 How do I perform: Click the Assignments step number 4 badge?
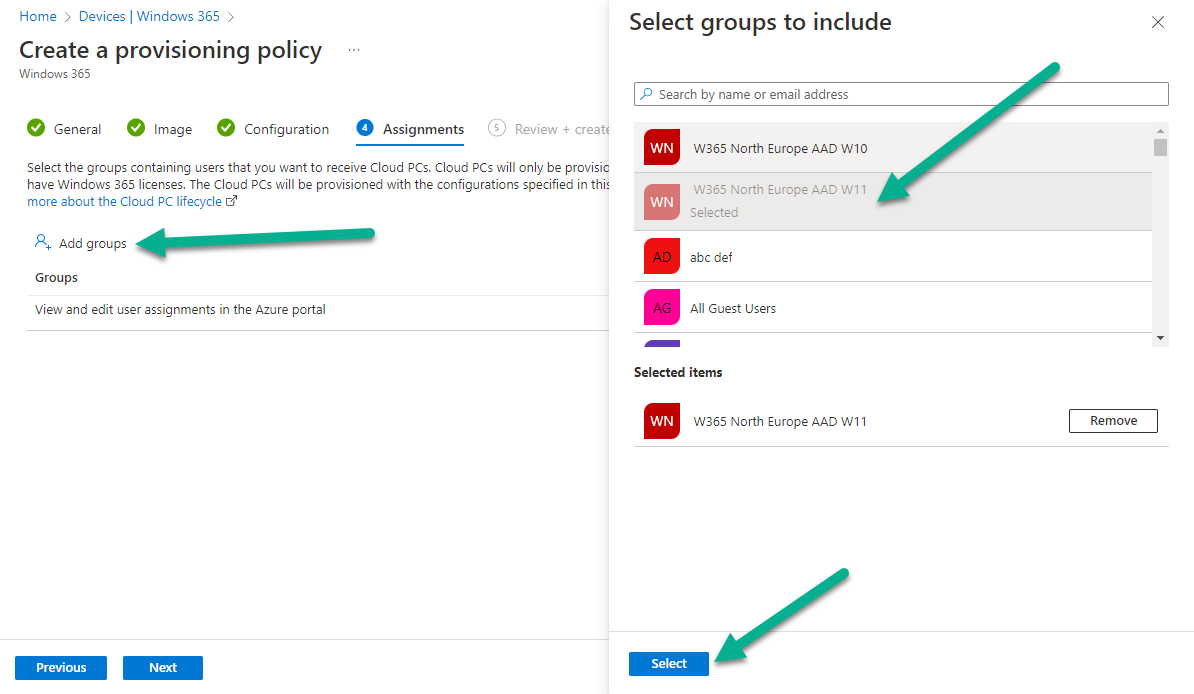click(365, 127)
